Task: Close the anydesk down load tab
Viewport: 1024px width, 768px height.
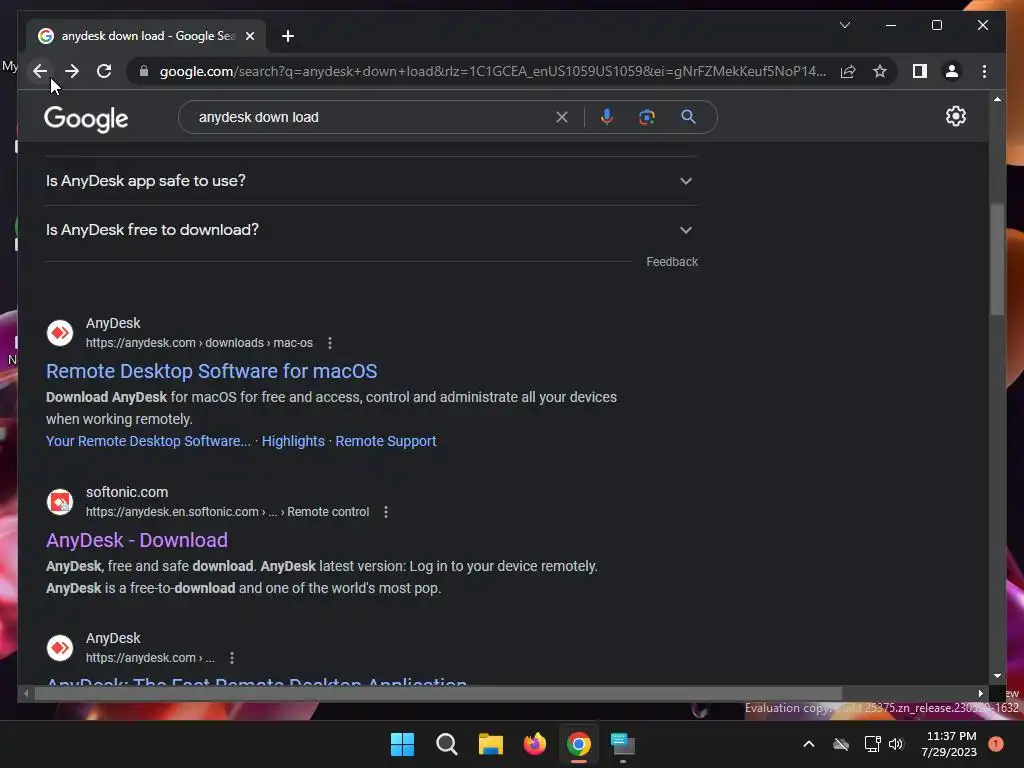Action: click(249, 36)
